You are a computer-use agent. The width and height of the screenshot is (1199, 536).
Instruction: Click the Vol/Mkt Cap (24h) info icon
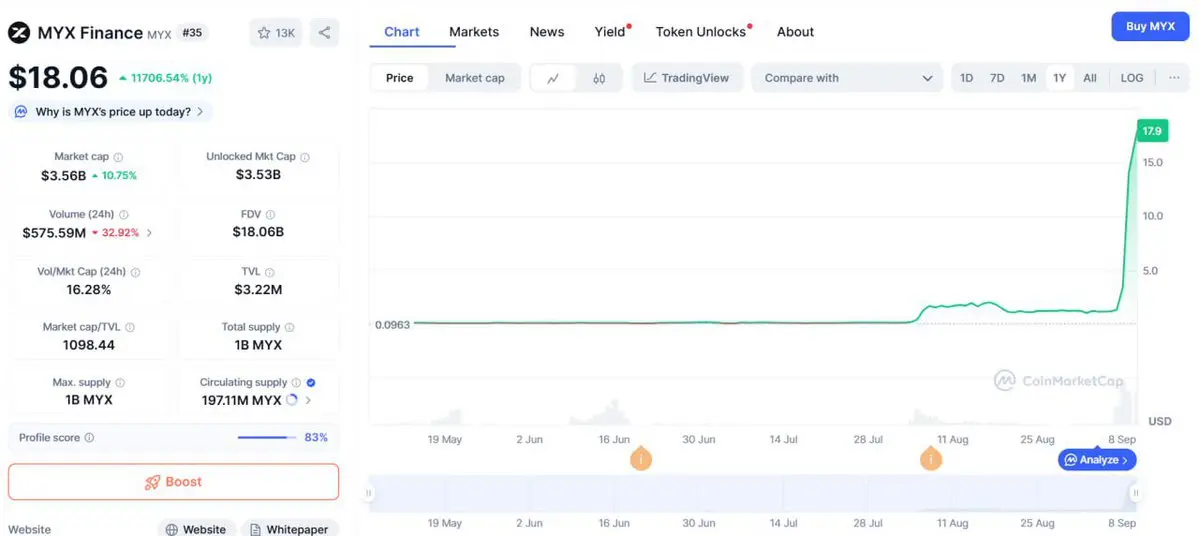pyautogui.click(x=136, y=272)
